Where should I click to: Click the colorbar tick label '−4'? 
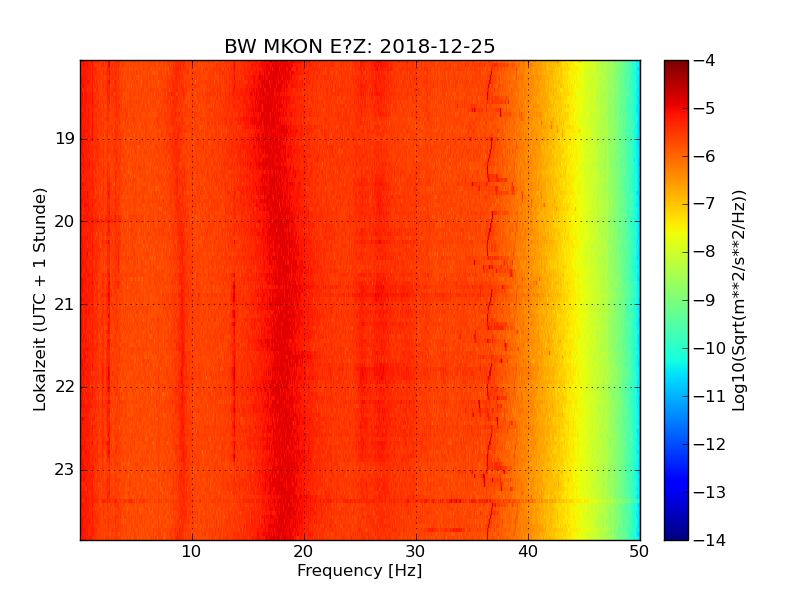705,61
